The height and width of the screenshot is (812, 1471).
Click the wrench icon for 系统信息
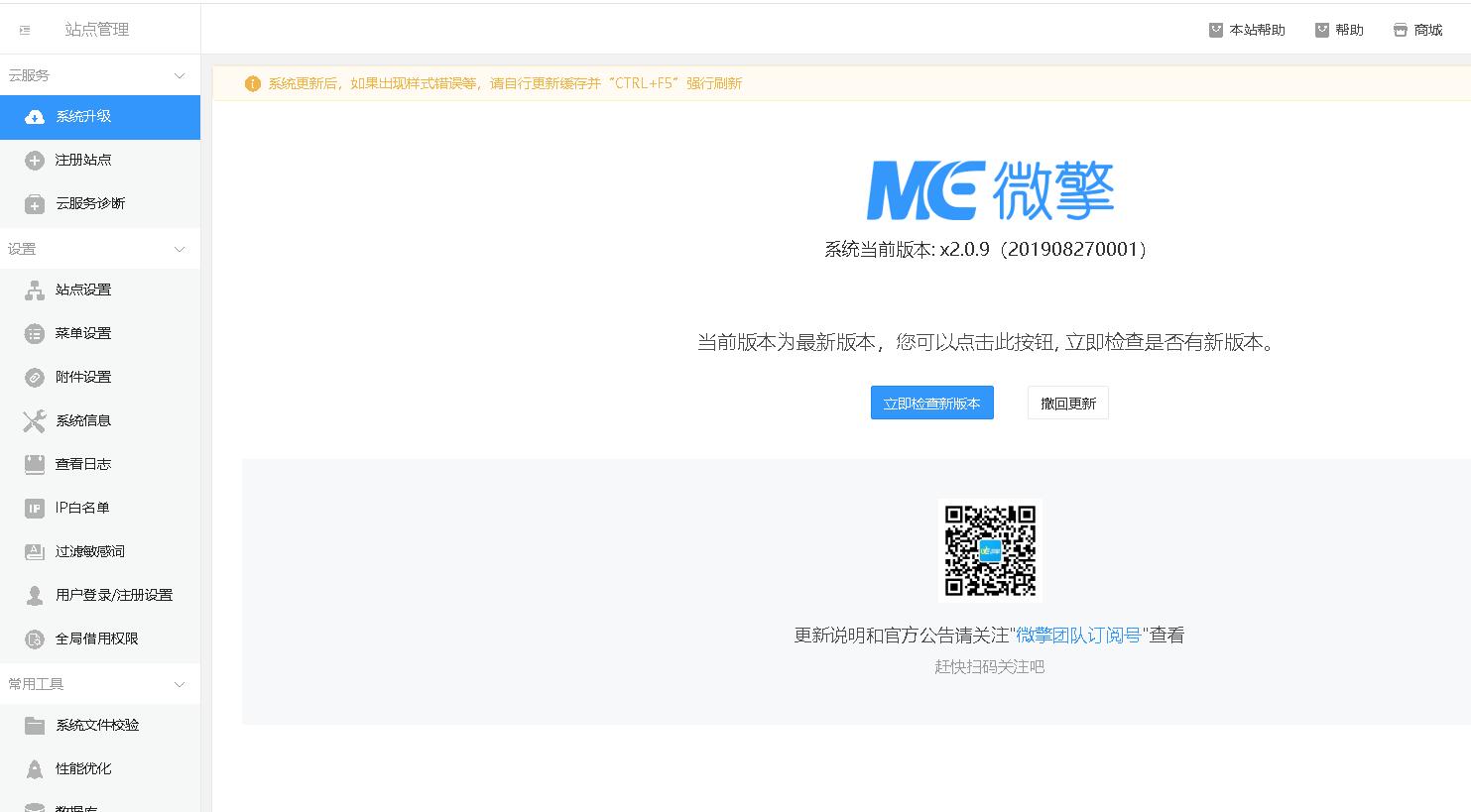click(x=35, y=421)
